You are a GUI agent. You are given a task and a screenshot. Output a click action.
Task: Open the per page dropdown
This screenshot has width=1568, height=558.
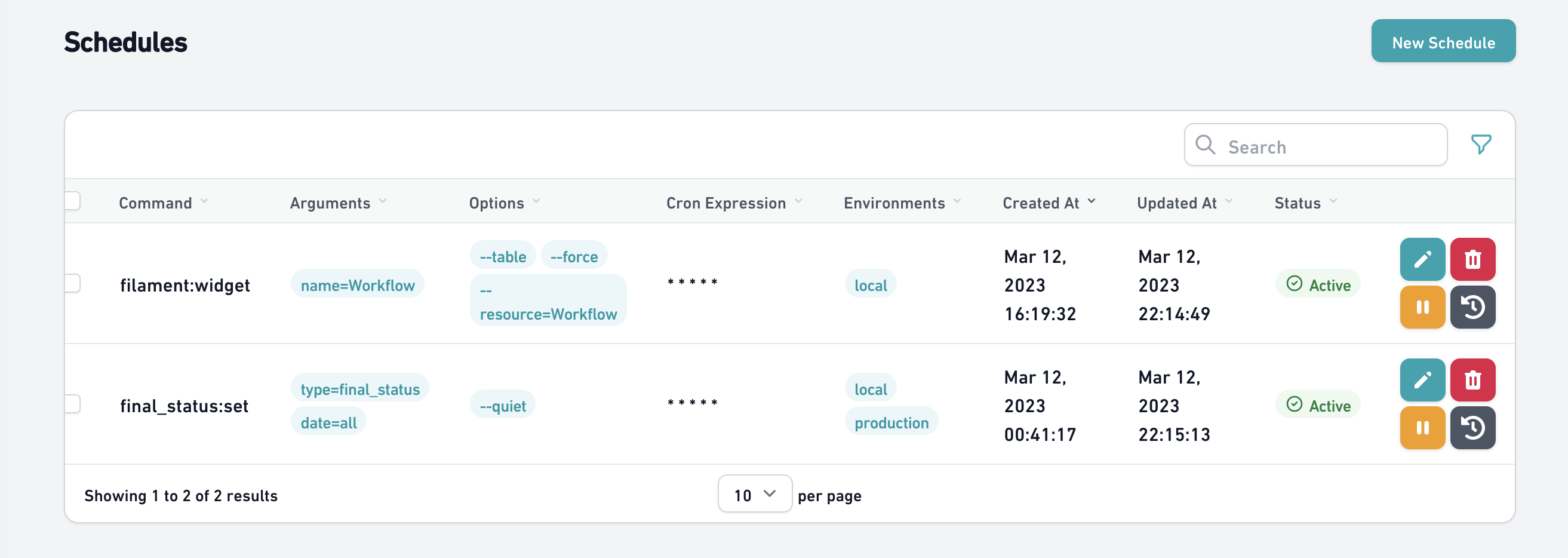754,494
